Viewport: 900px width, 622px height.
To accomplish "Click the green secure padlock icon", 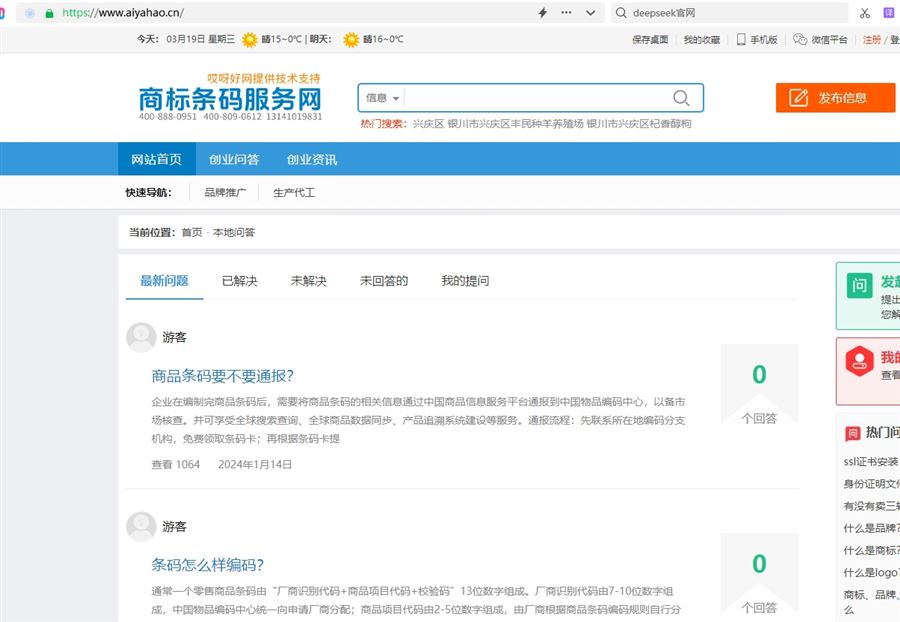I will tap(49, 13).
